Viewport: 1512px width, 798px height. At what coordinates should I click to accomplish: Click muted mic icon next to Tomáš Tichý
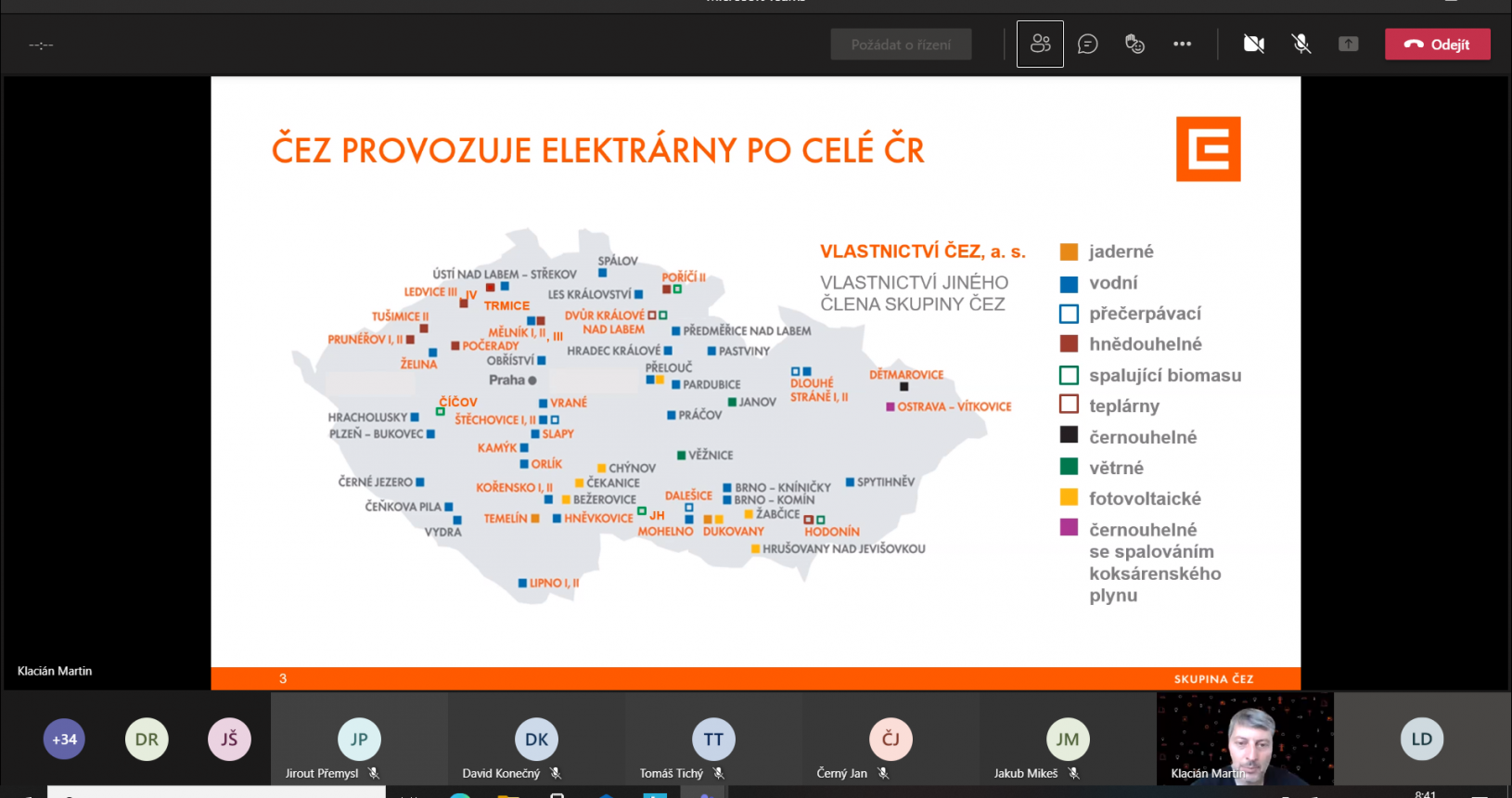[x=718, y=773]
